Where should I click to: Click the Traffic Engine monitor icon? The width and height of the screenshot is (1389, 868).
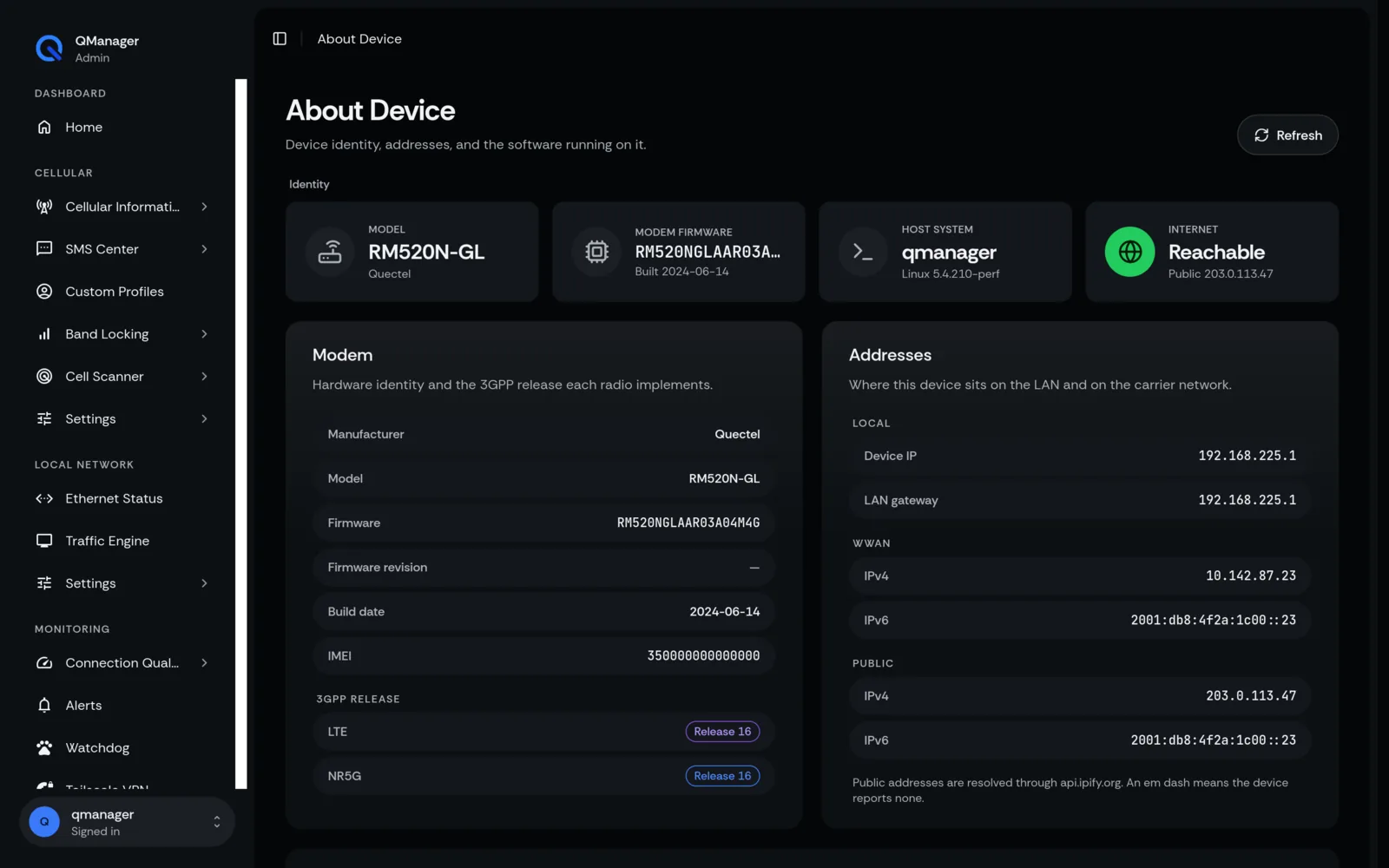(44, 541)
